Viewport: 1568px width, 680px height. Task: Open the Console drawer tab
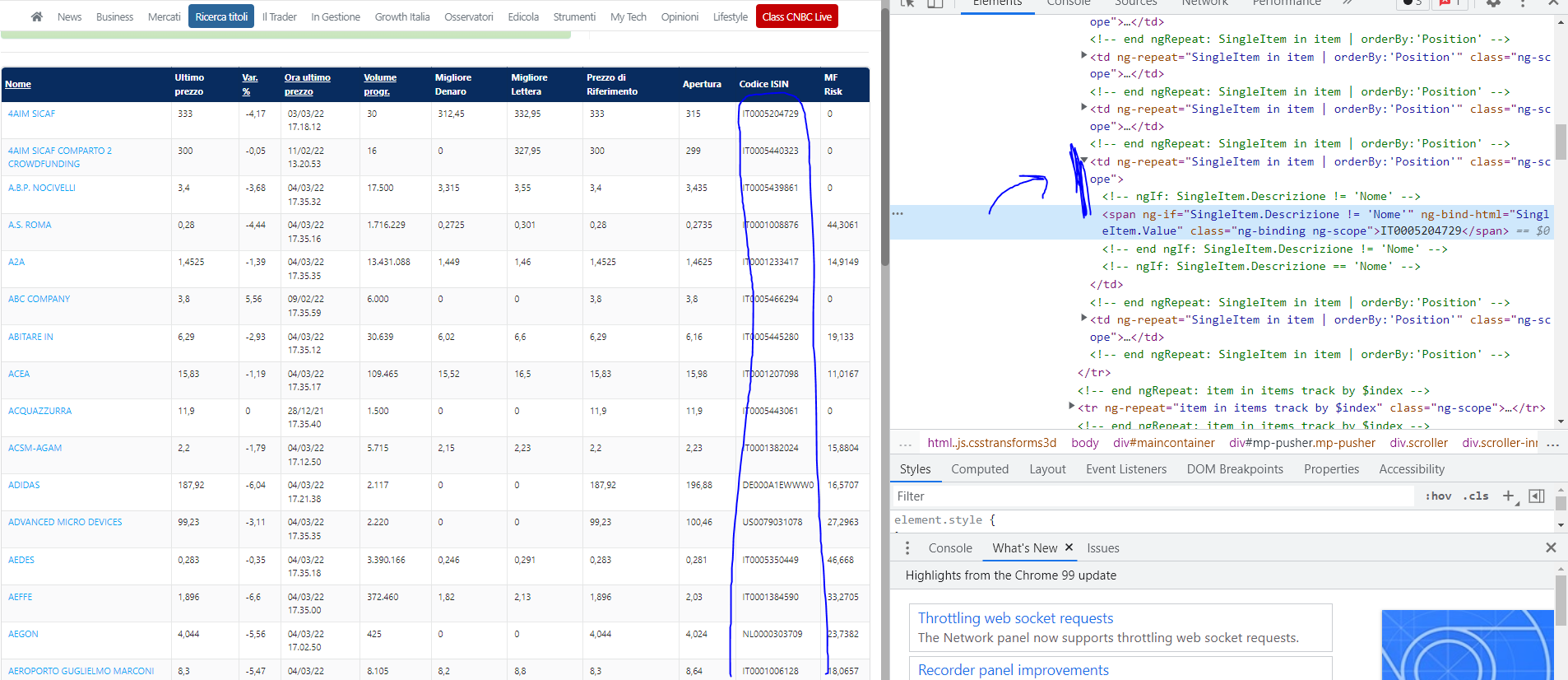(950, 548)
